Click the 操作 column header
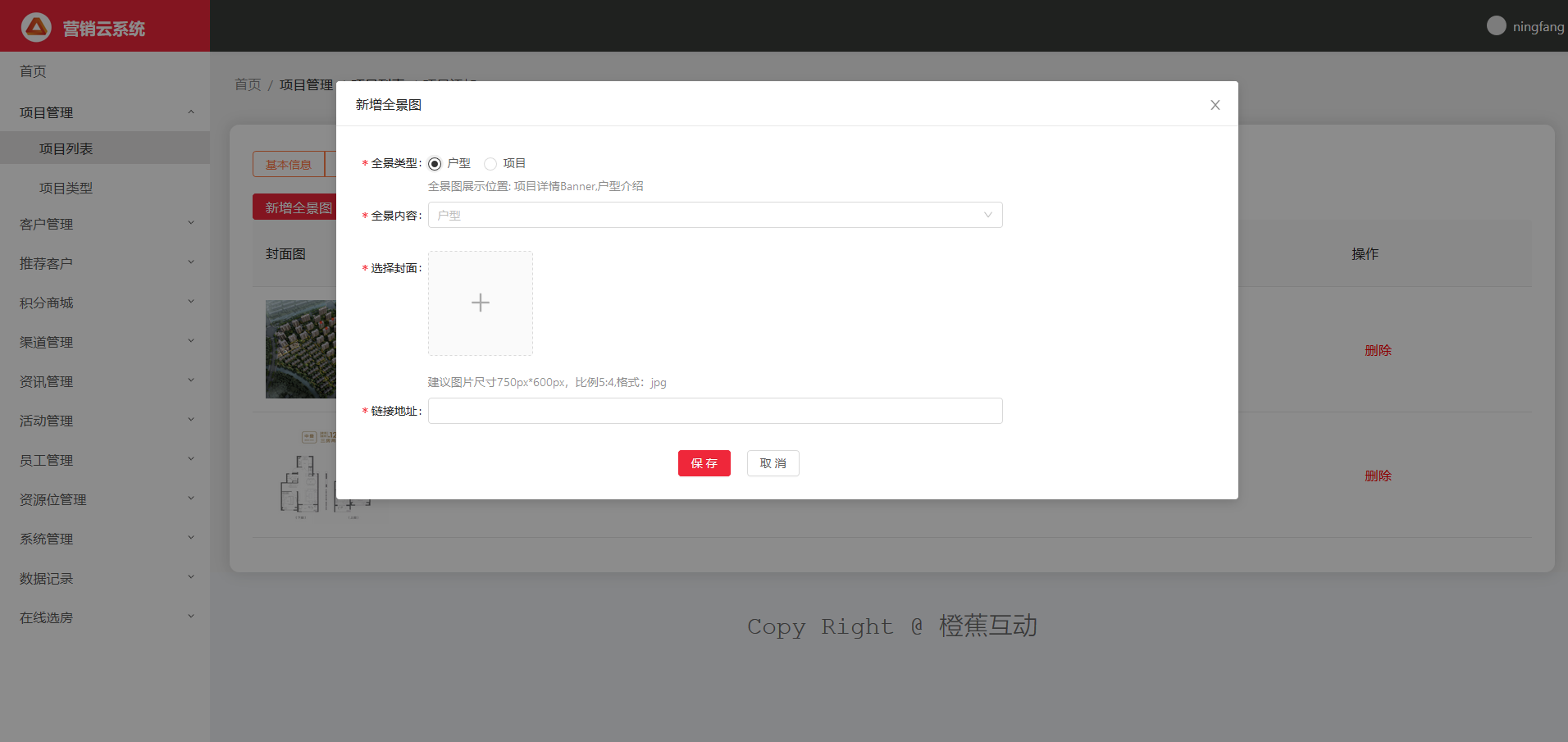The width and height of the screenshot is (1568, 742). coord(1365,254)
